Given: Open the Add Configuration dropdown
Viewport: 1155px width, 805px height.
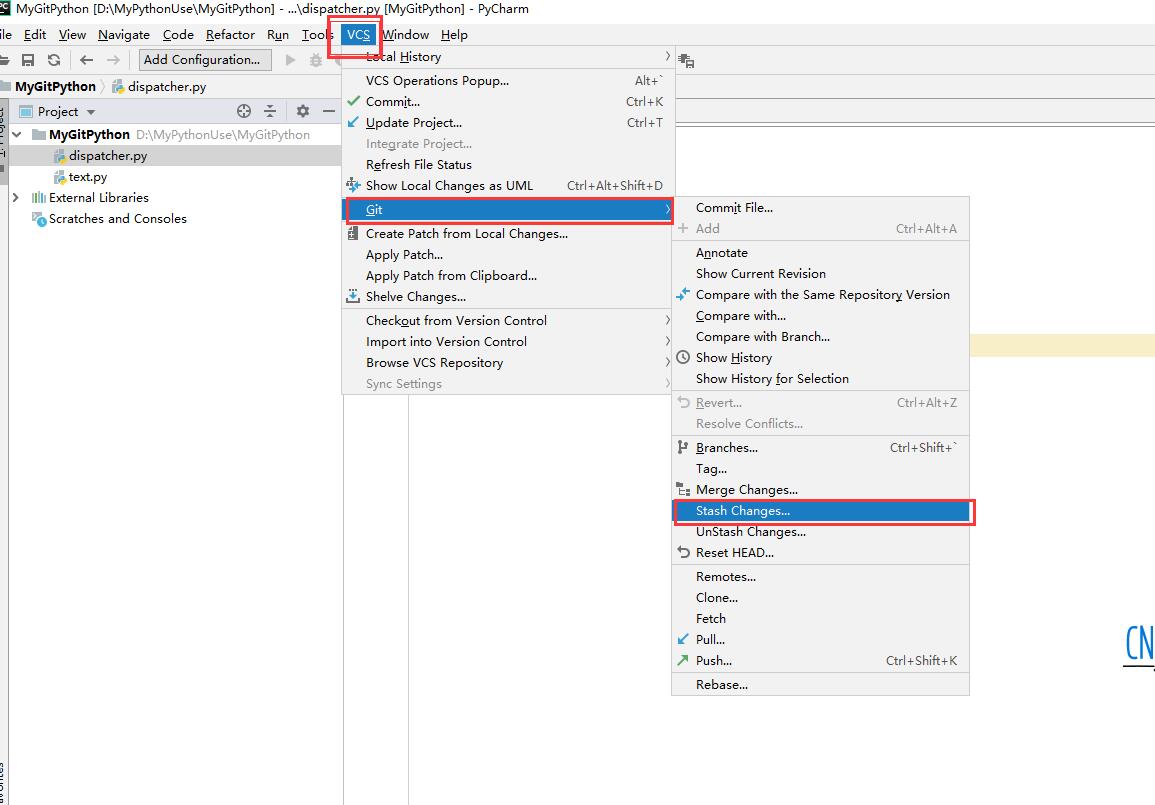Looking at the screenshot, I should point(205,60).
